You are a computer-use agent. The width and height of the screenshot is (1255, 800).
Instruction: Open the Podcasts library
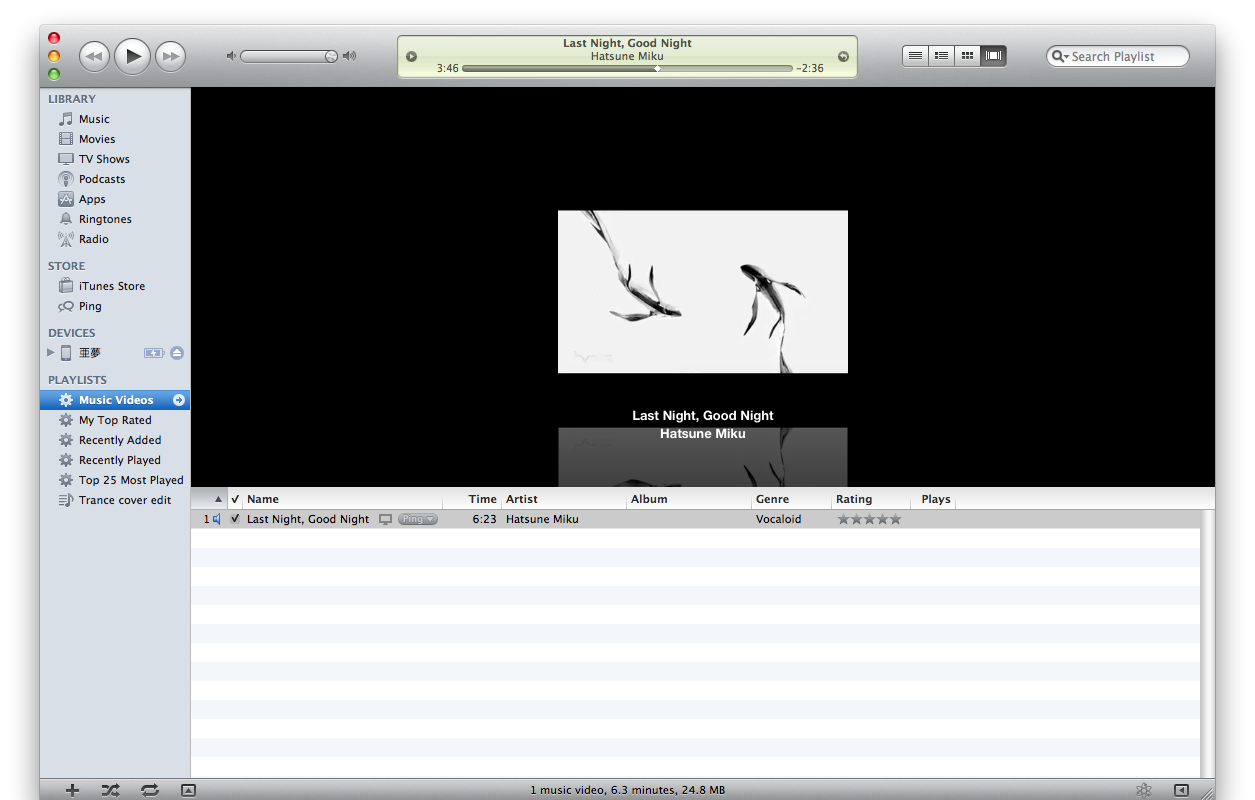102,179
